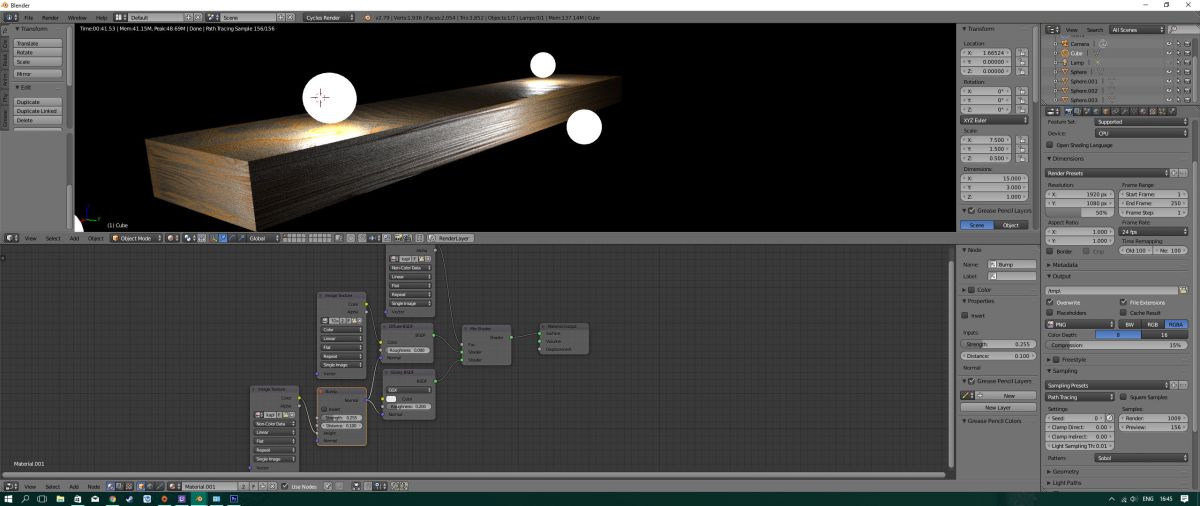Toggle visibility eye of Camera in outliner
The image size is (1200, 506).
tap(1167, 44)
